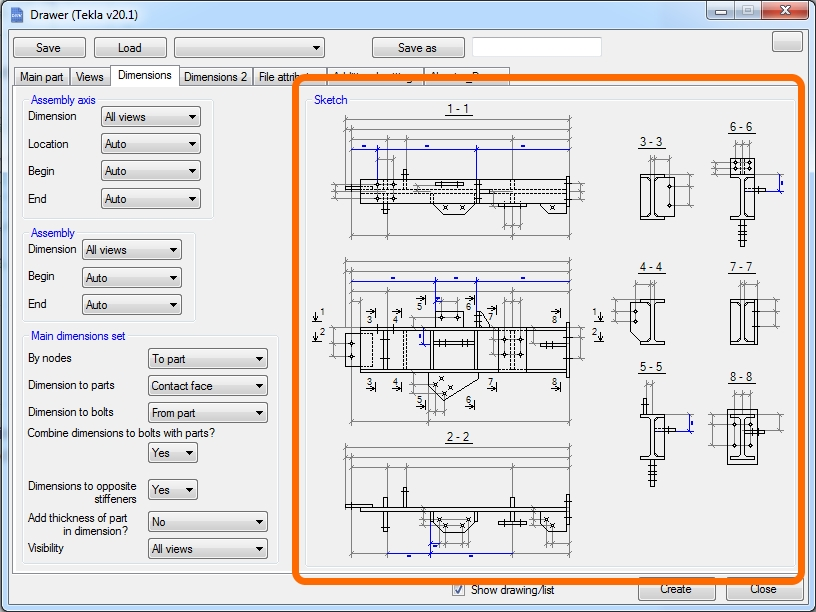Click the Save as name input field
The image size is (816, 612).
tap(536, 48)
